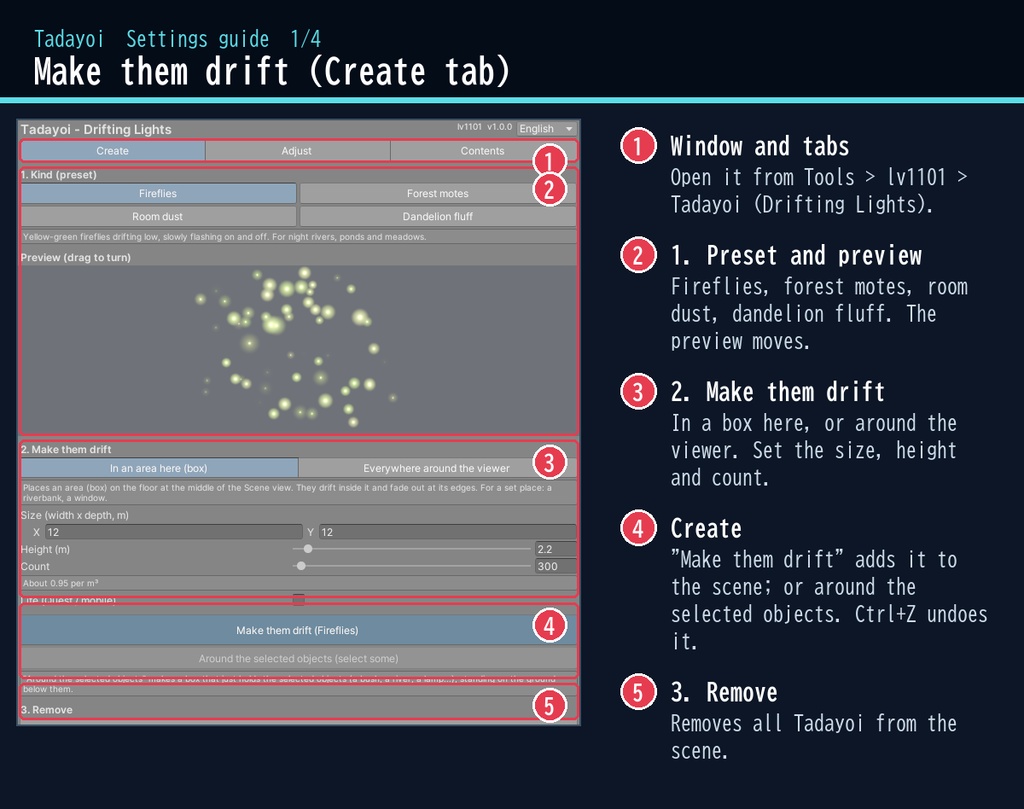The image size is (1024, 809).
Task: Click the 'Places an area (box) on the floor' description
Action: coord(287,492)
